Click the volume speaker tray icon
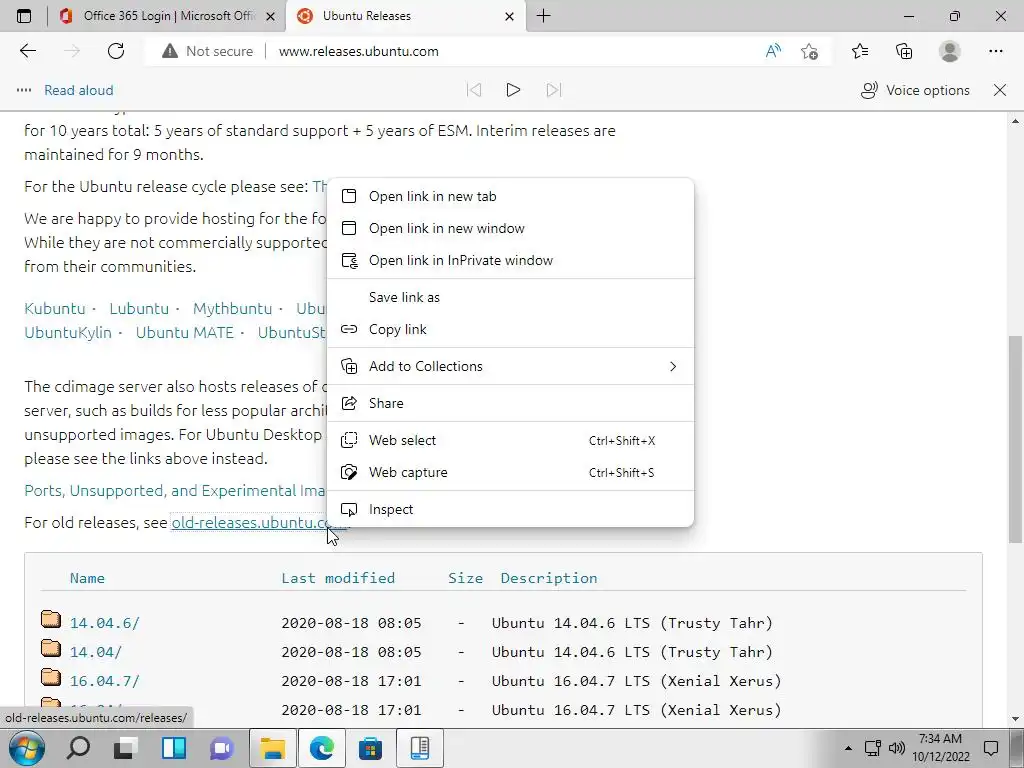The width and height of the screenshot is (1024, 768). click(x=897, y=748)
